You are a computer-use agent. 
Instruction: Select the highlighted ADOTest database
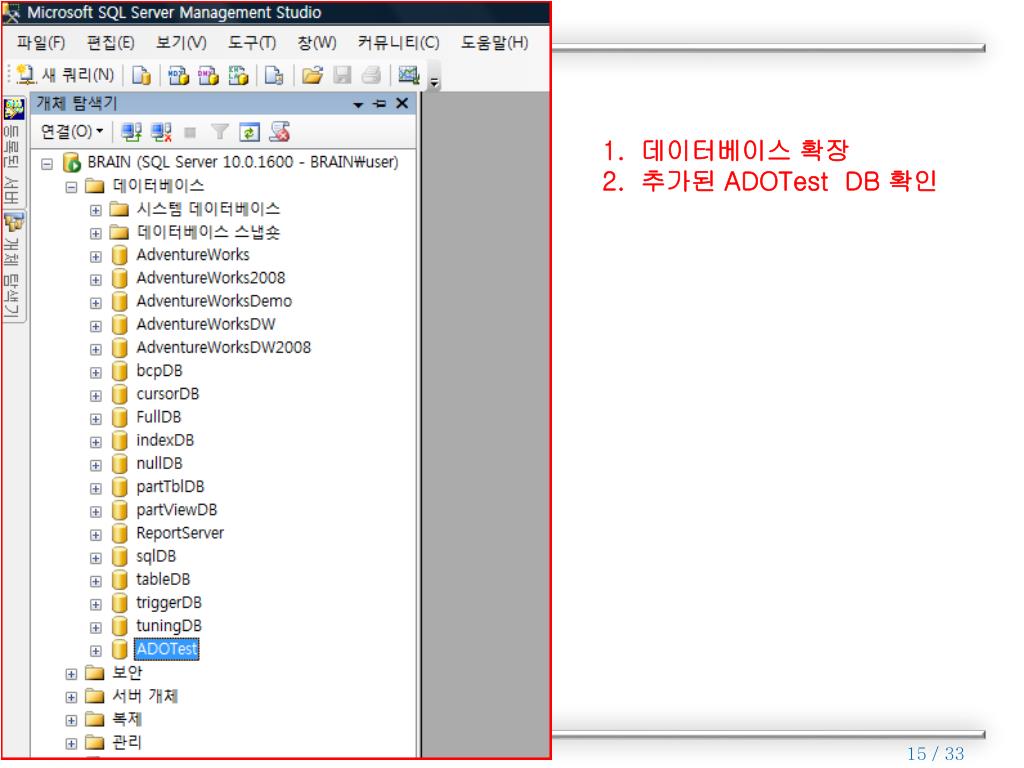(167, 649)
